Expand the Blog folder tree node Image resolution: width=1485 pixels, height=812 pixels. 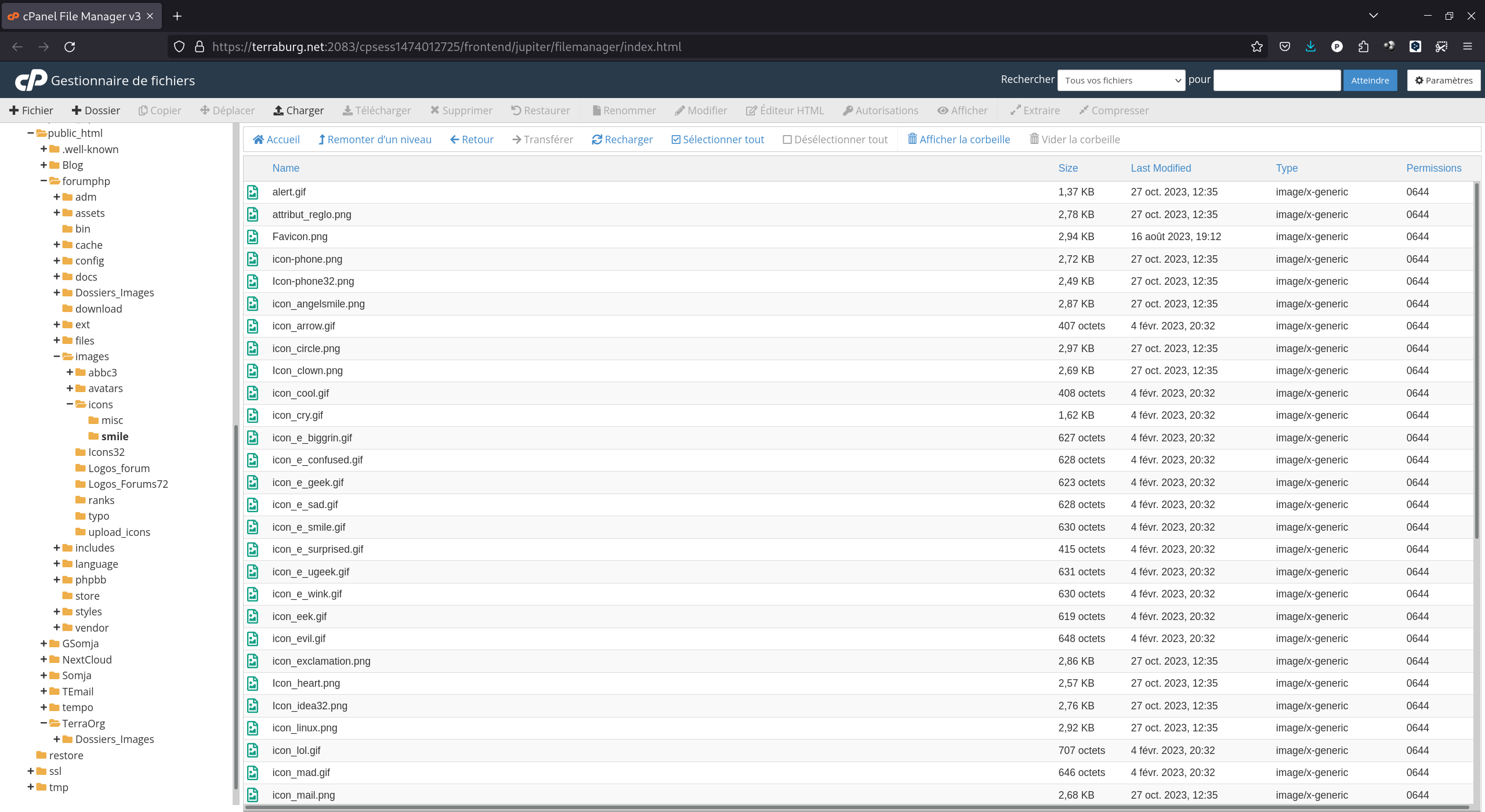(44, 165)
